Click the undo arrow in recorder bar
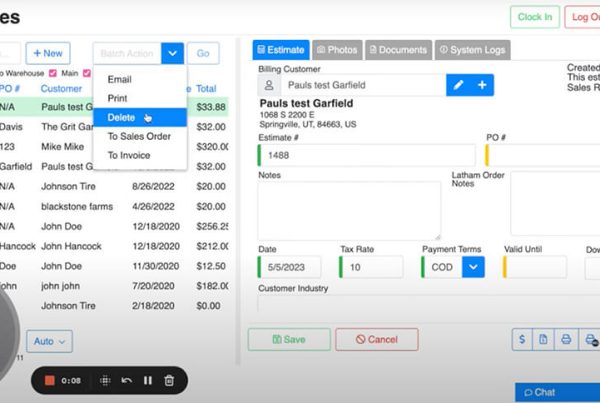The height and width of the screenshot is (403, 600). 126,380
